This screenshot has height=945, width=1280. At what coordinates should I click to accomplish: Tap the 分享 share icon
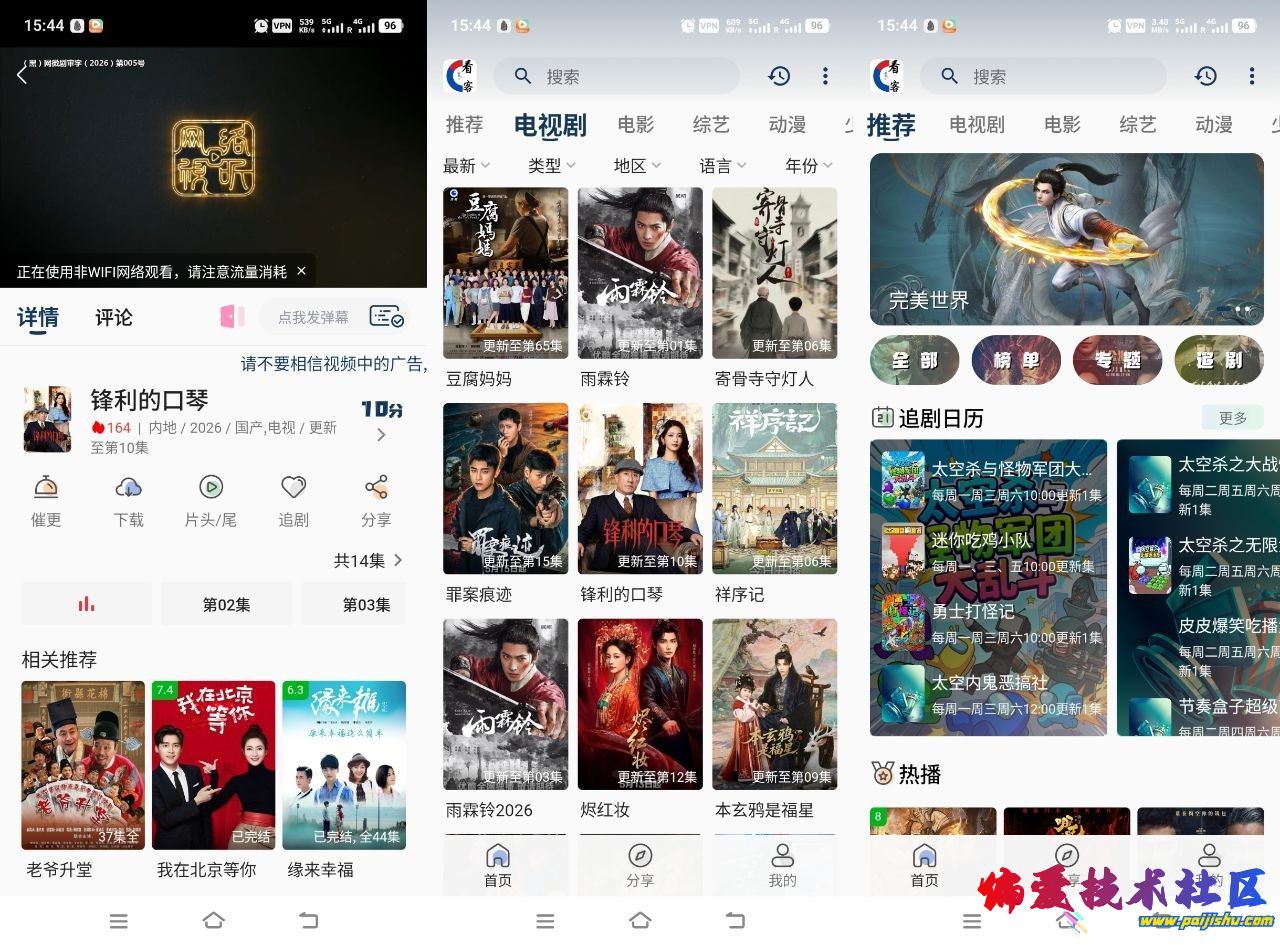tap(376, 487)
